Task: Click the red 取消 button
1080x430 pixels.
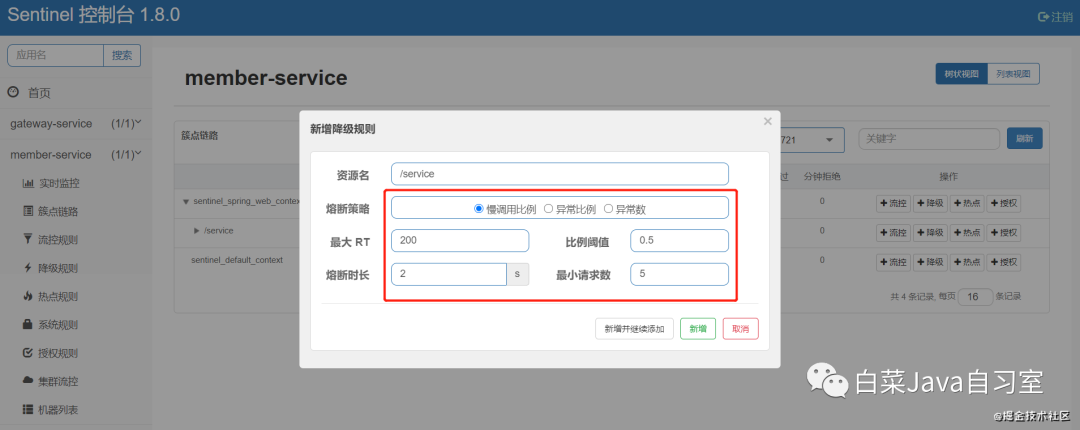Action: pos(740,329)
